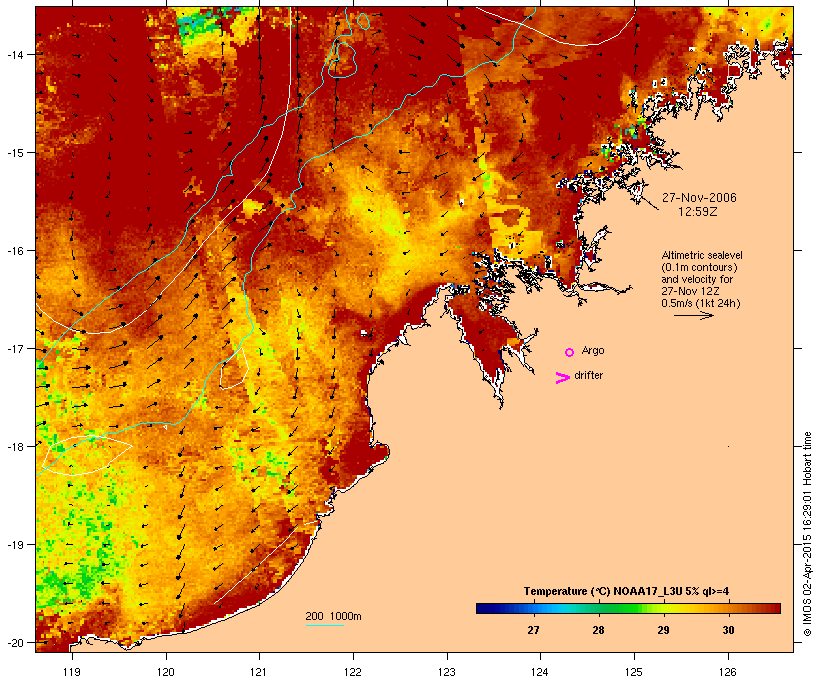Viewport: 820px width, 680px height.
Task: Click the 'and velocity for' text
Action: tap(697, 279)
